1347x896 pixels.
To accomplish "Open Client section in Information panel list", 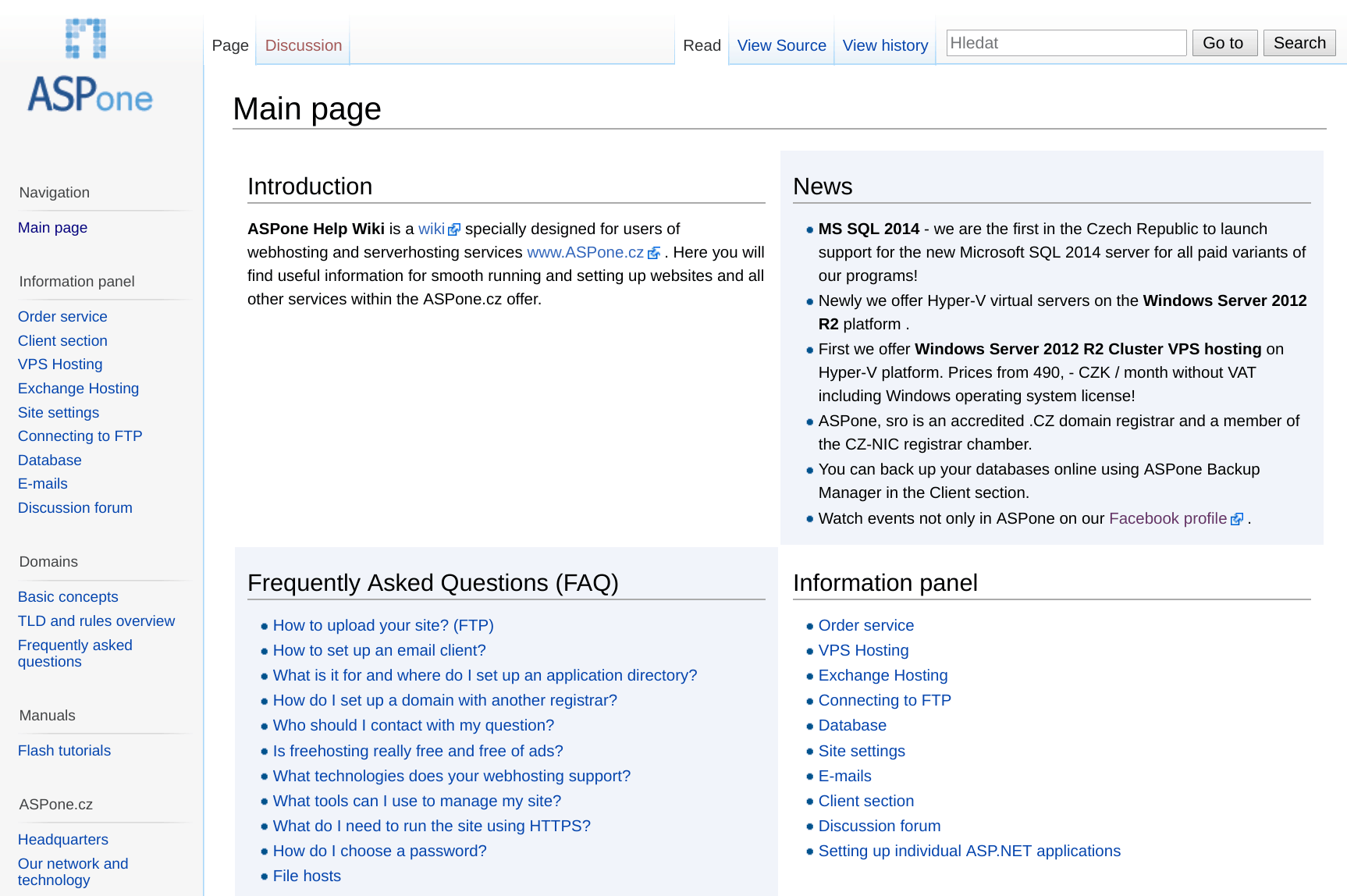I will coord(865,802).
